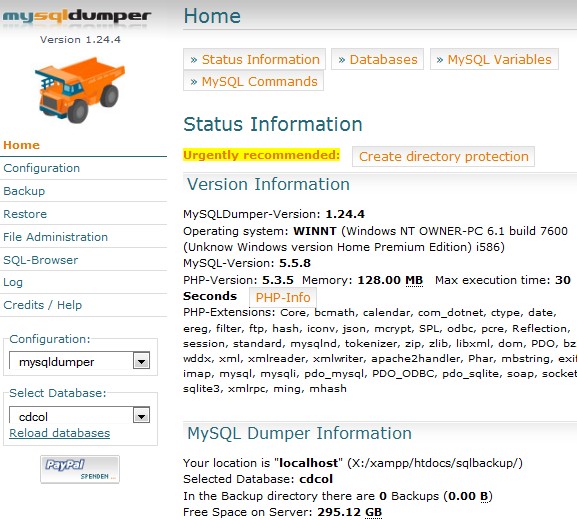This screenshot has height=520, width=577.
Task: Click the Memory 128.00 MB value
Action: 390,280
